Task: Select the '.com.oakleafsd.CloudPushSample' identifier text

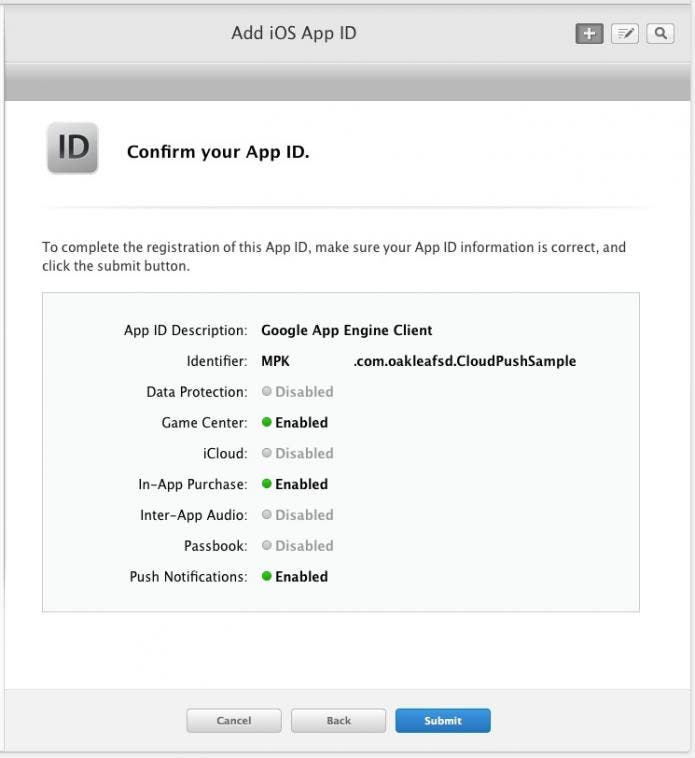Action: 464,361
